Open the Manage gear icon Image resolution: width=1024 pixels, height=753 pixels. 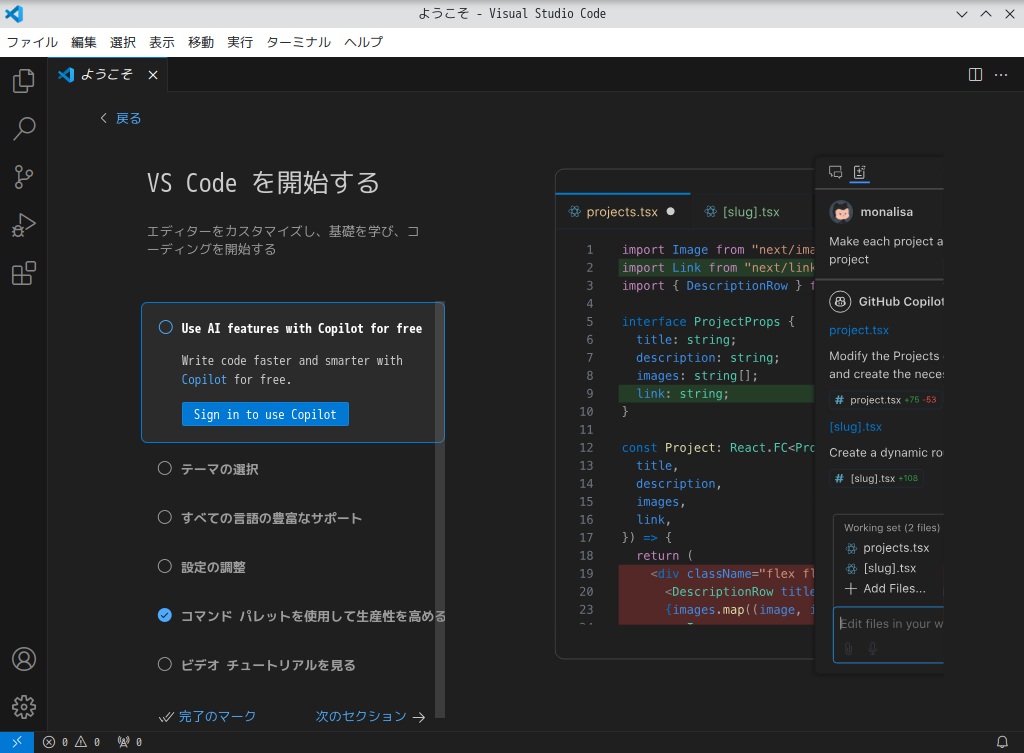pyautogui.click(x=24, y=706)
